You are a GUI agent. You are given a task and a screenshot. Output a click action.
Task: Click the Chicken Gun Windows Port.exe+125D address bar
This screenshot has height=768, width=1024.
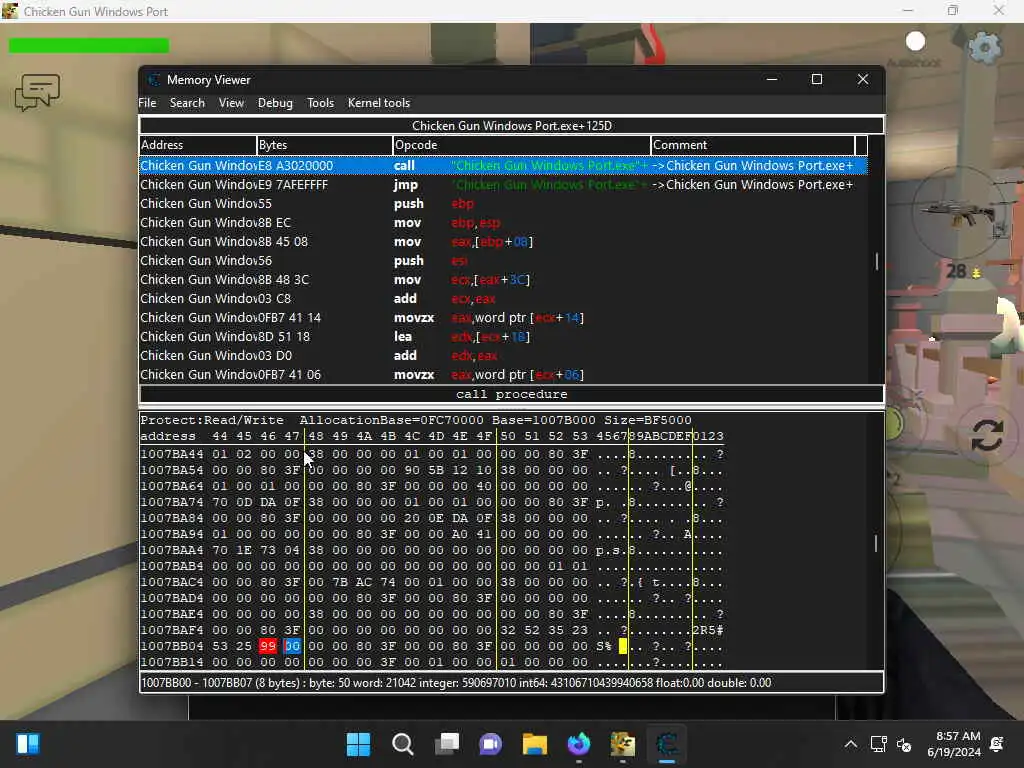(511, 125)
